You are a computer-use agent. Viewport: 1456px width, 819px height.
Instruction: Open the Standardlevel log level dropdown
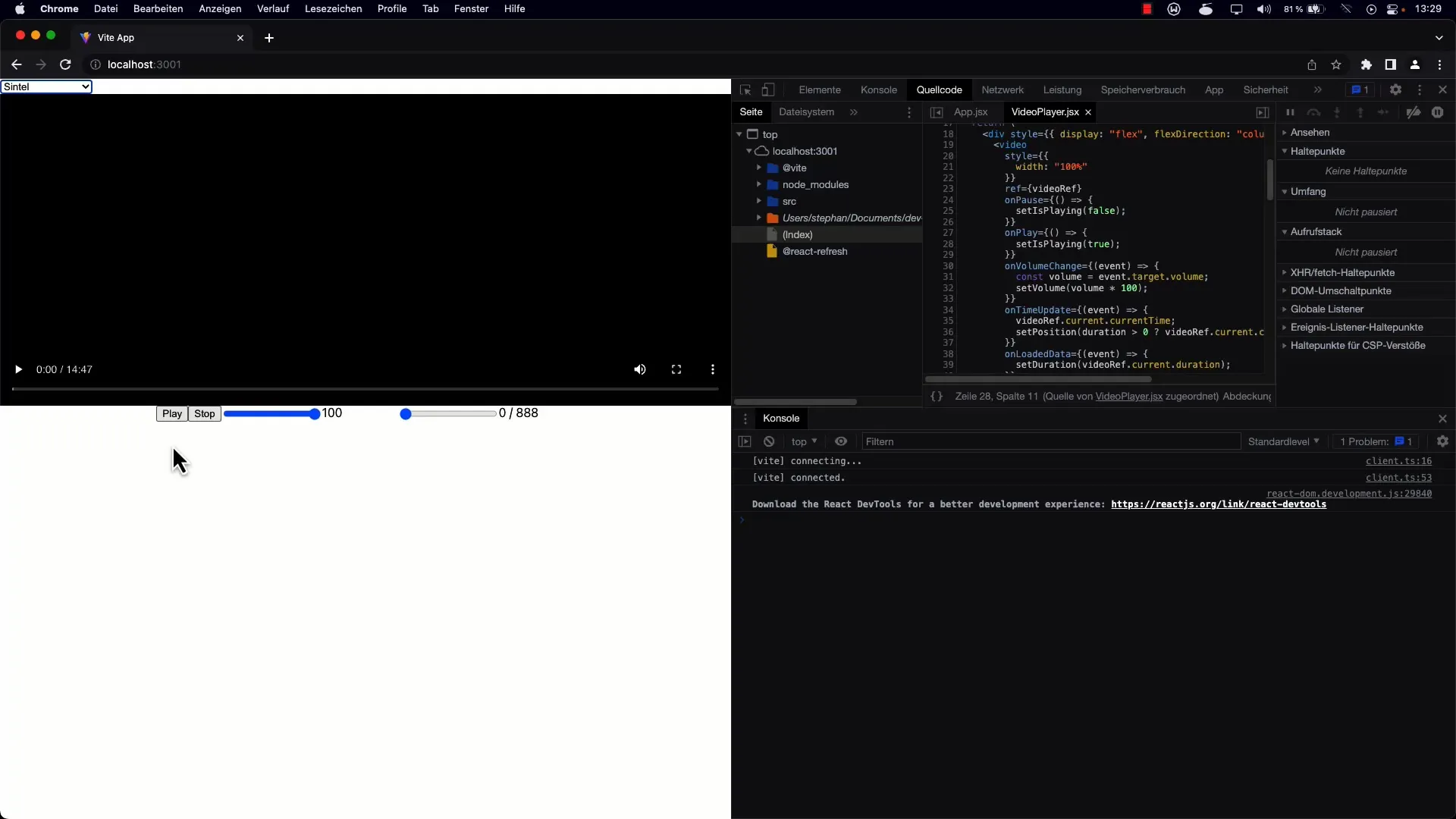tap(1283, 441)
